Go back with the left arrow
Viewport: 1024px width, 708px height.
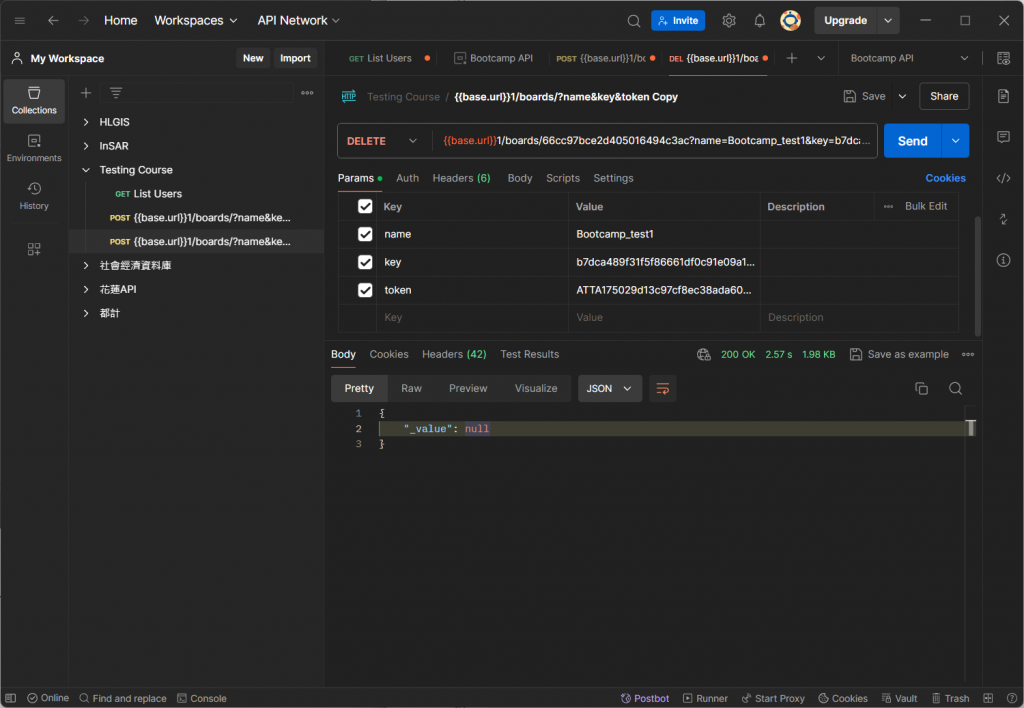(x=53, y=21)
